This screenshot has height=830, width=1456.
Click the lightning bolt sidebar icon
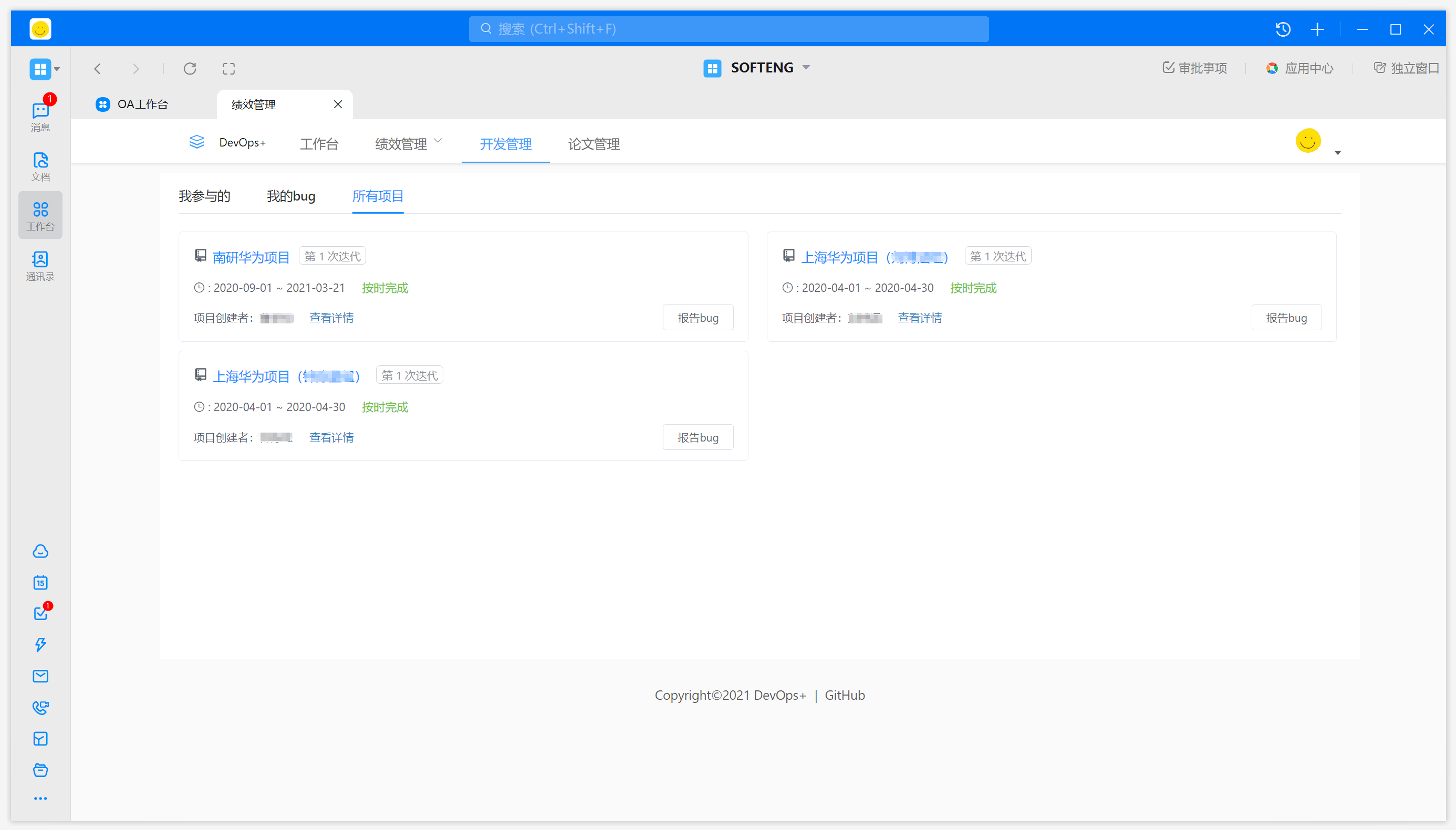40,645
